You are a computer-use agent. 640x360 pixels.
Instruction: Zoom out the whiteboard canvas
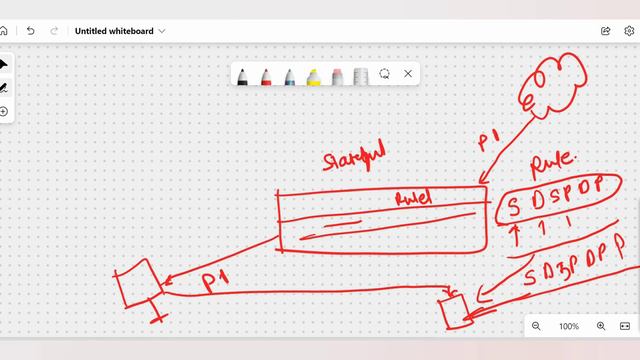(x=536, y=326)
